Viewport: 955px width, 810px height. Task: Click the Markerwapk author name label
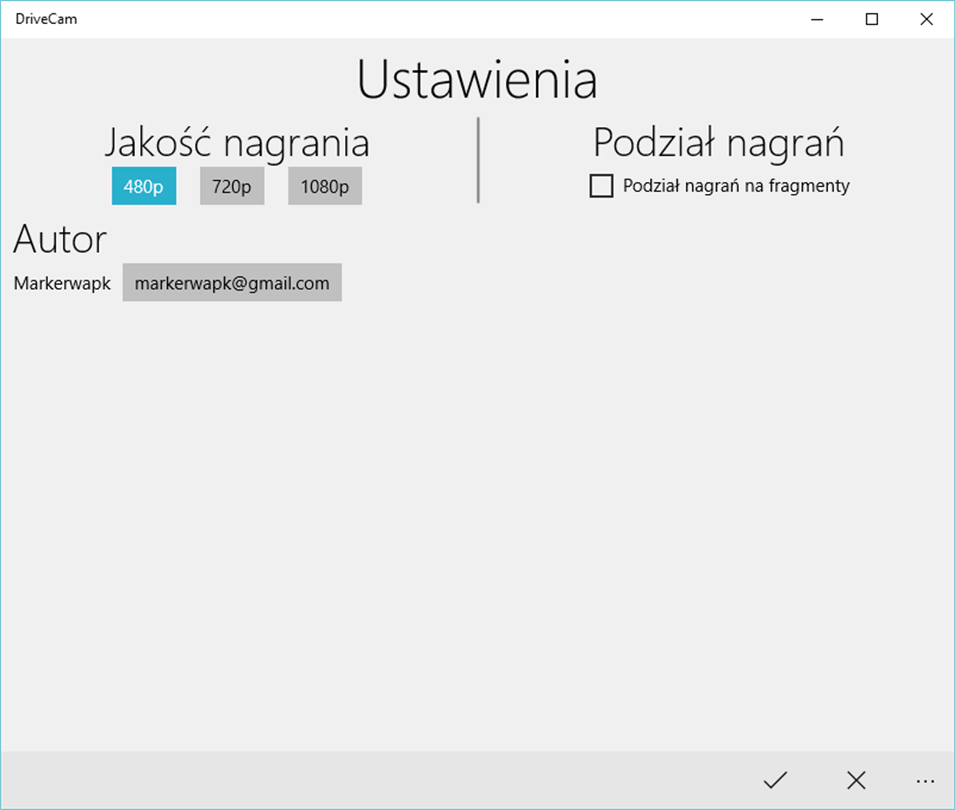click(x=62, y=284)
